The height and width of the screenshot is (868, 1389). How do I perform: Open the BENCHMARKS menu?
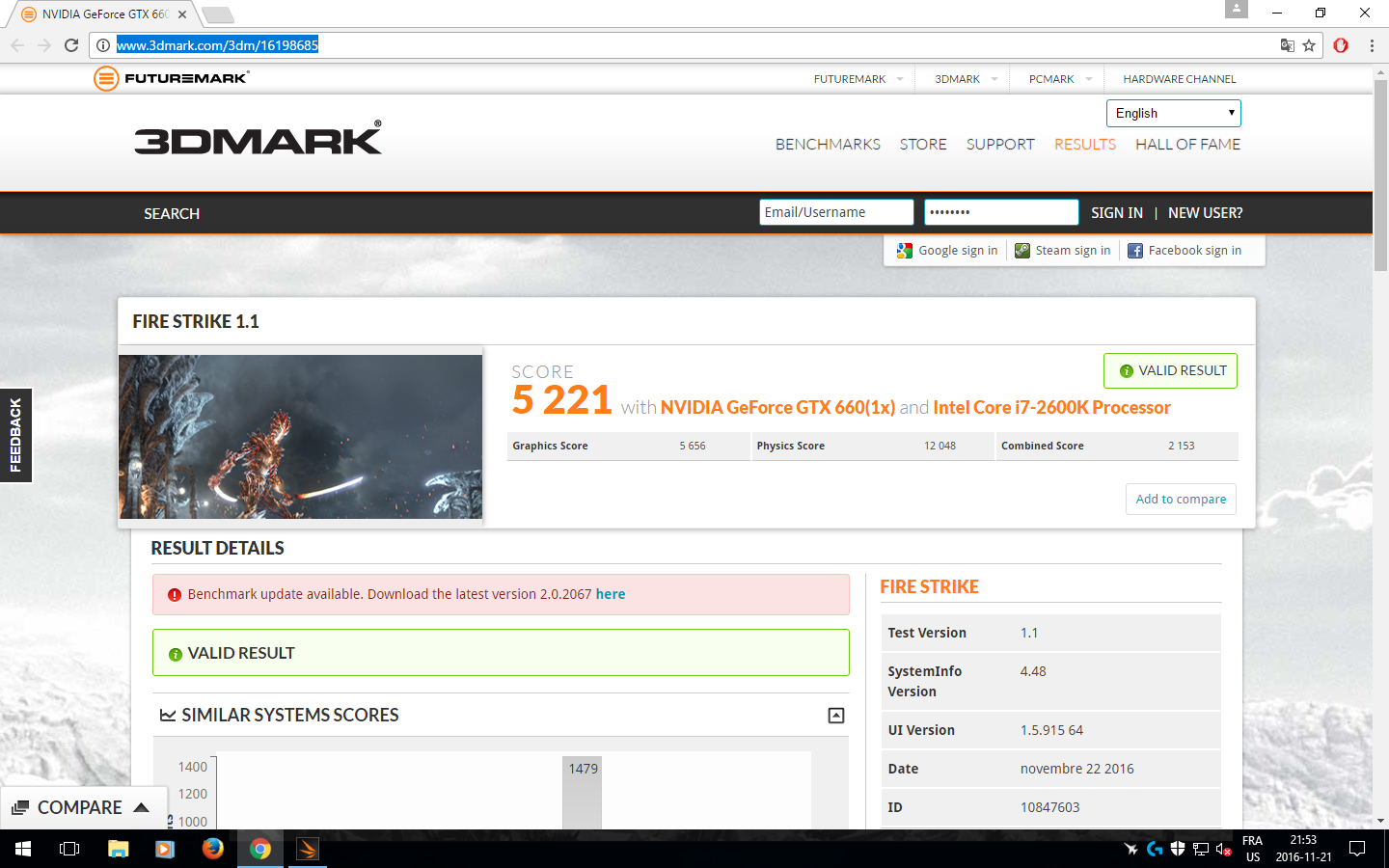coord(828,145)
